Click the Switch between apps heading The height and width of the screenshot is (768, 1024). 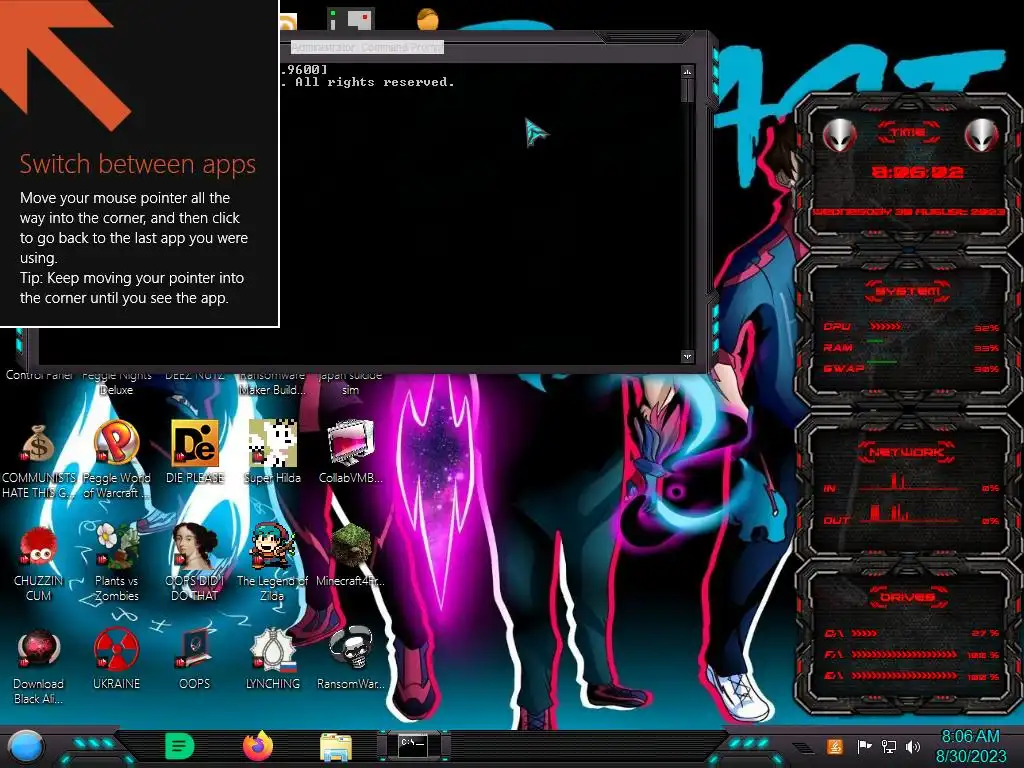137,164
